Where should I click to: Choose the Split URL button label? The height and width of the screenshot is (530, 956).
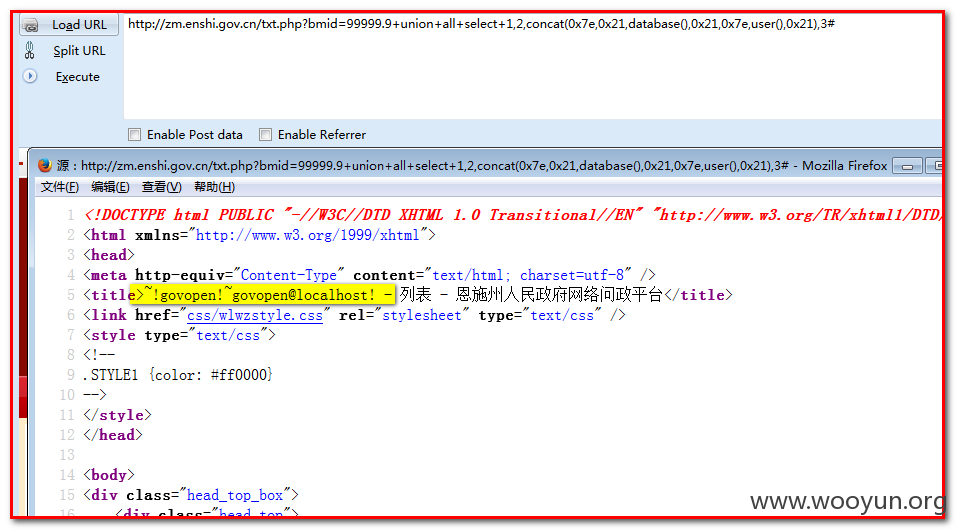[x=79, y=51]
